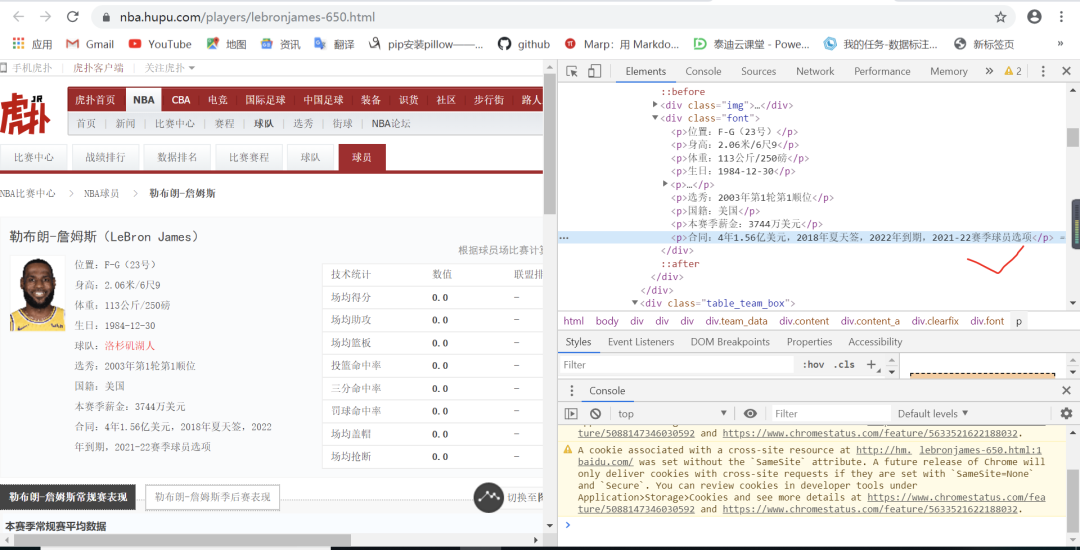Add new style rule with plus icon
Image resolution: width=1080 pixels, height=550 pixels.
(872, 365)
